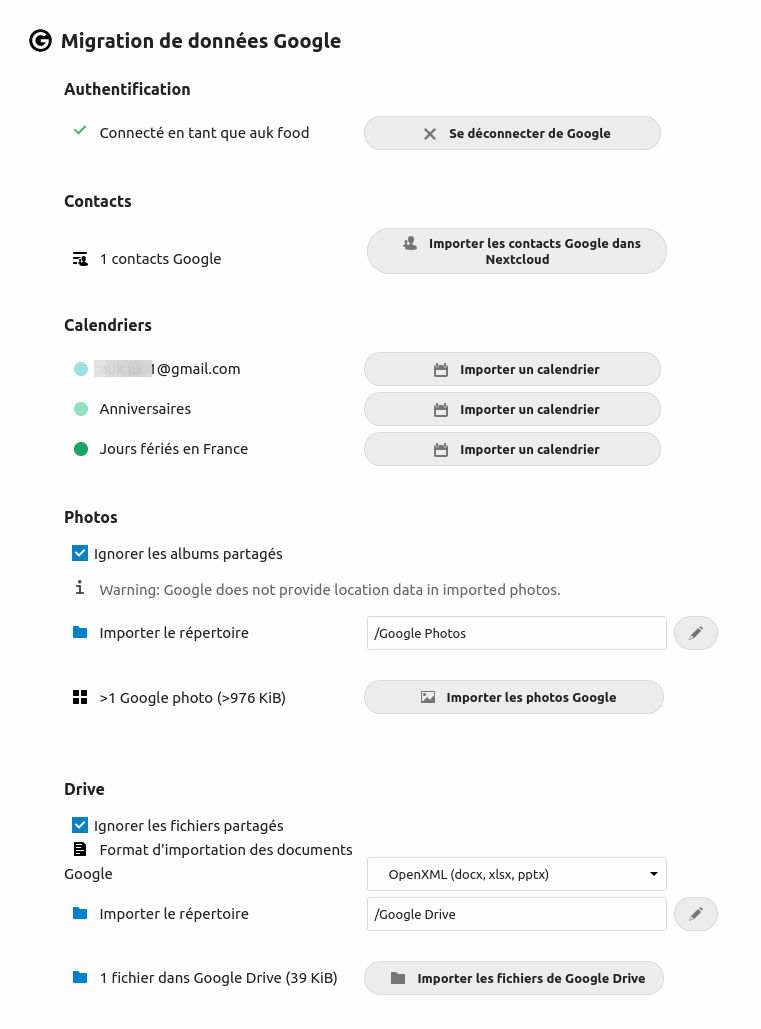
Task: Import Google contacts into Nextcloud
Action: (517, 251)
